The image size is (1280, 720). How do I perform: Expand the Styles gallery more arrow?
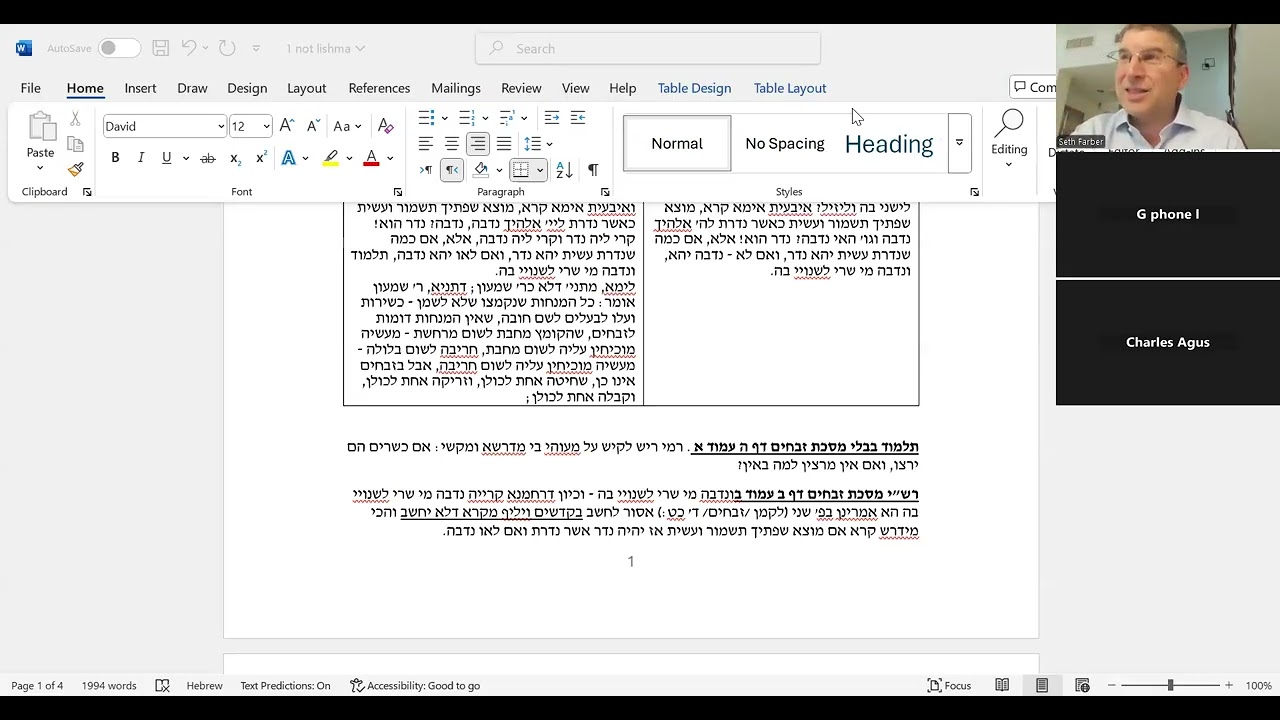959,143
